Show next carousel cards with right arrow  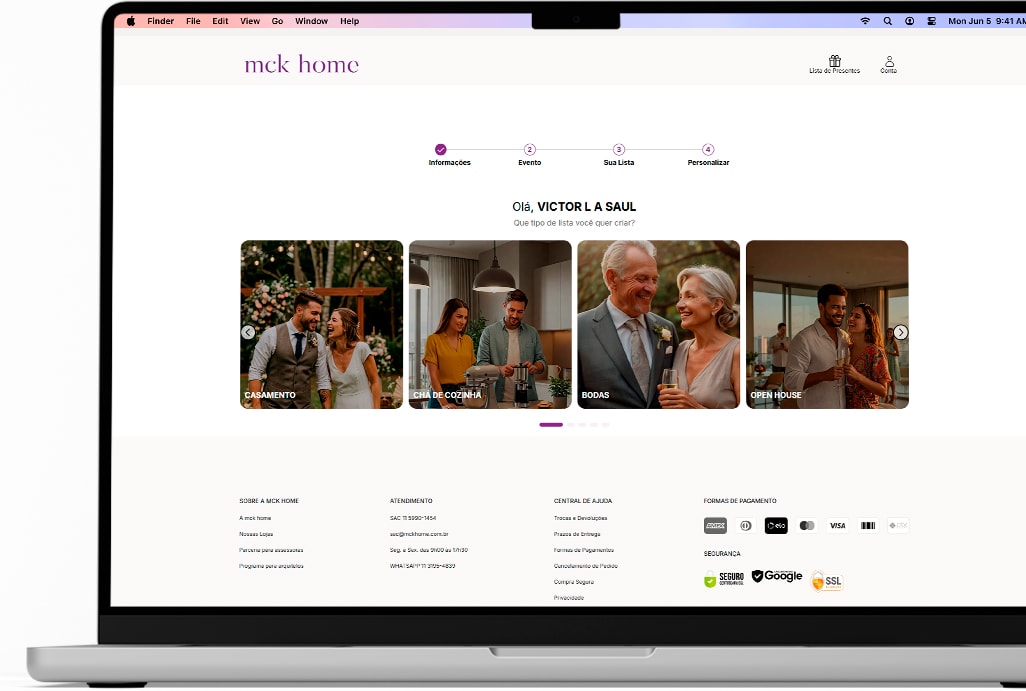coord(901,332)
